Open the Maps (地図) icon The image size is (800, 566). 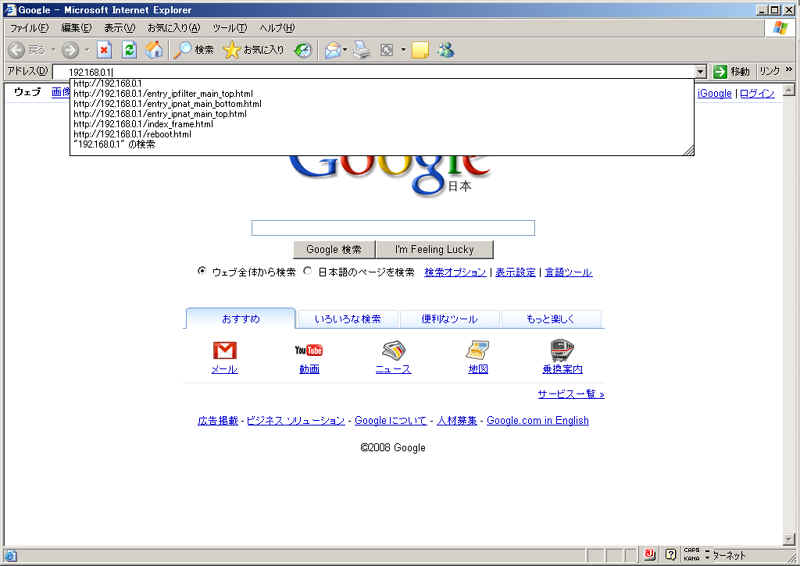478,351
